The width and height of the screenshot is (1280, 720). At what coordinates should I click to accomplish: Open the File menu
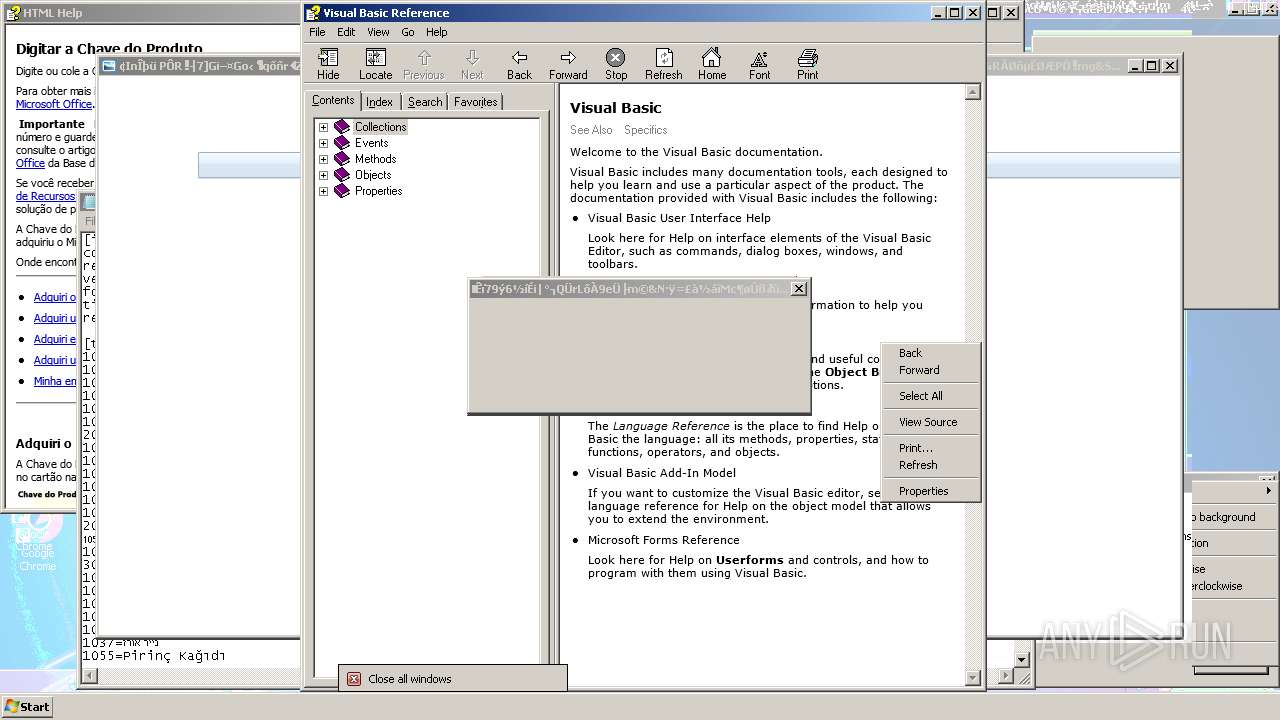coord(317,32)
